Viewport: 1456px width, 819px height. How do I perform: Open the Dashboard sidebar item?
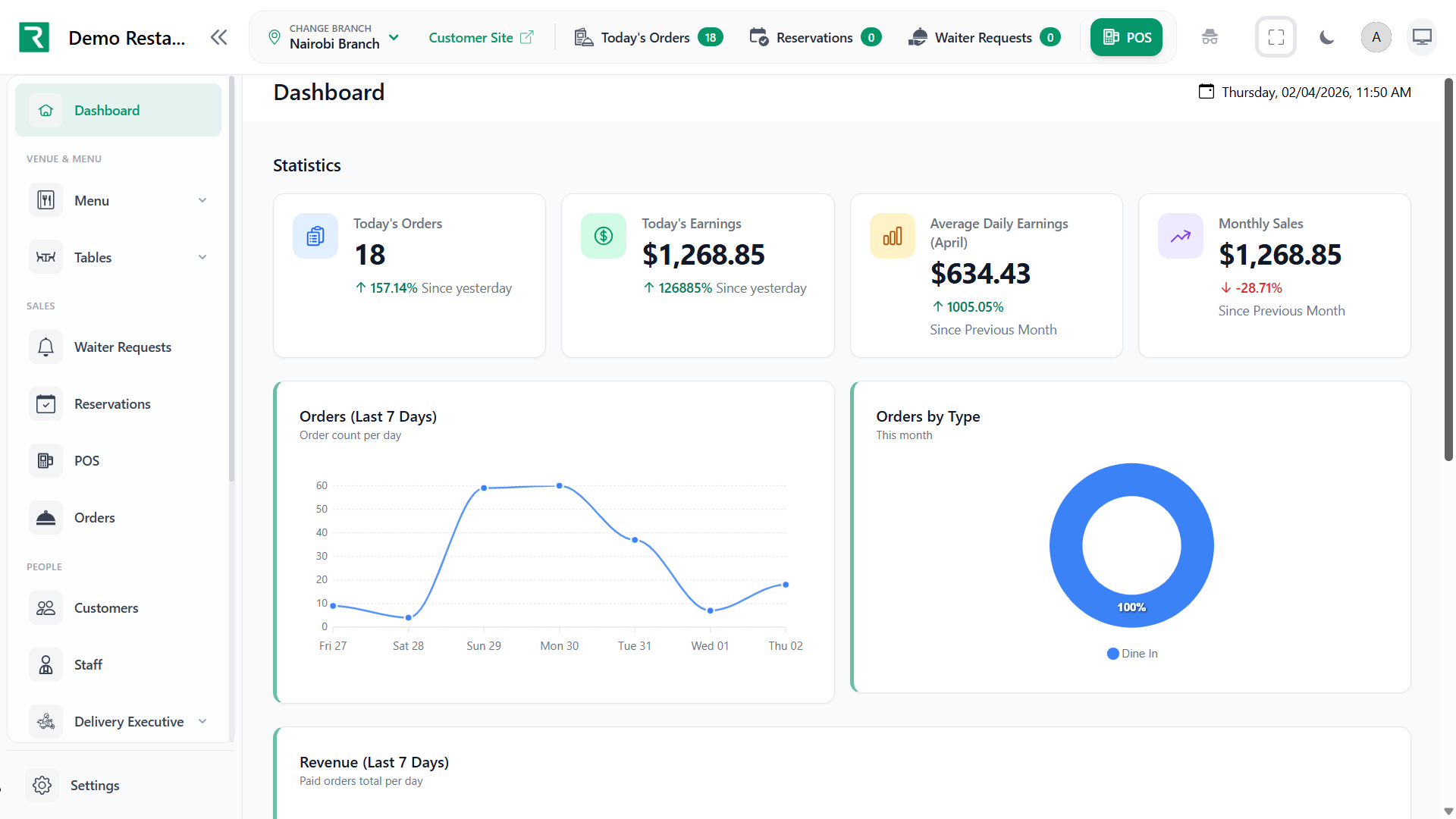(x=118, y=111)
